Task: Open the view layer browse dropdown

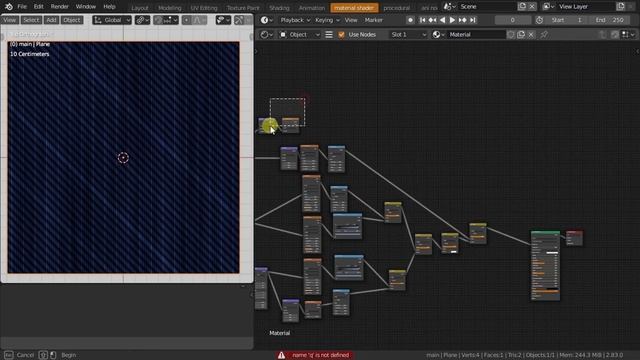Action: click(x=548, y=7)
